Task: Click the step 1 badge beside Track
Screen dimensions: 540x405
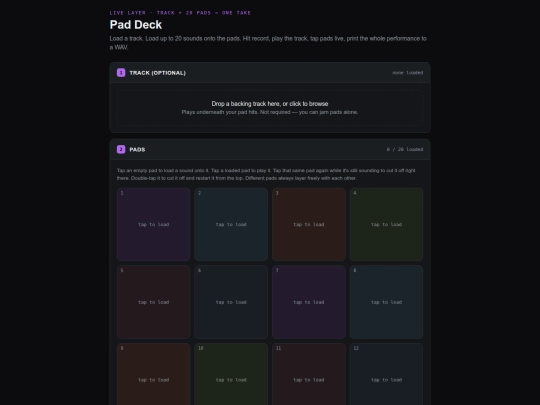Action: point(121,73)
